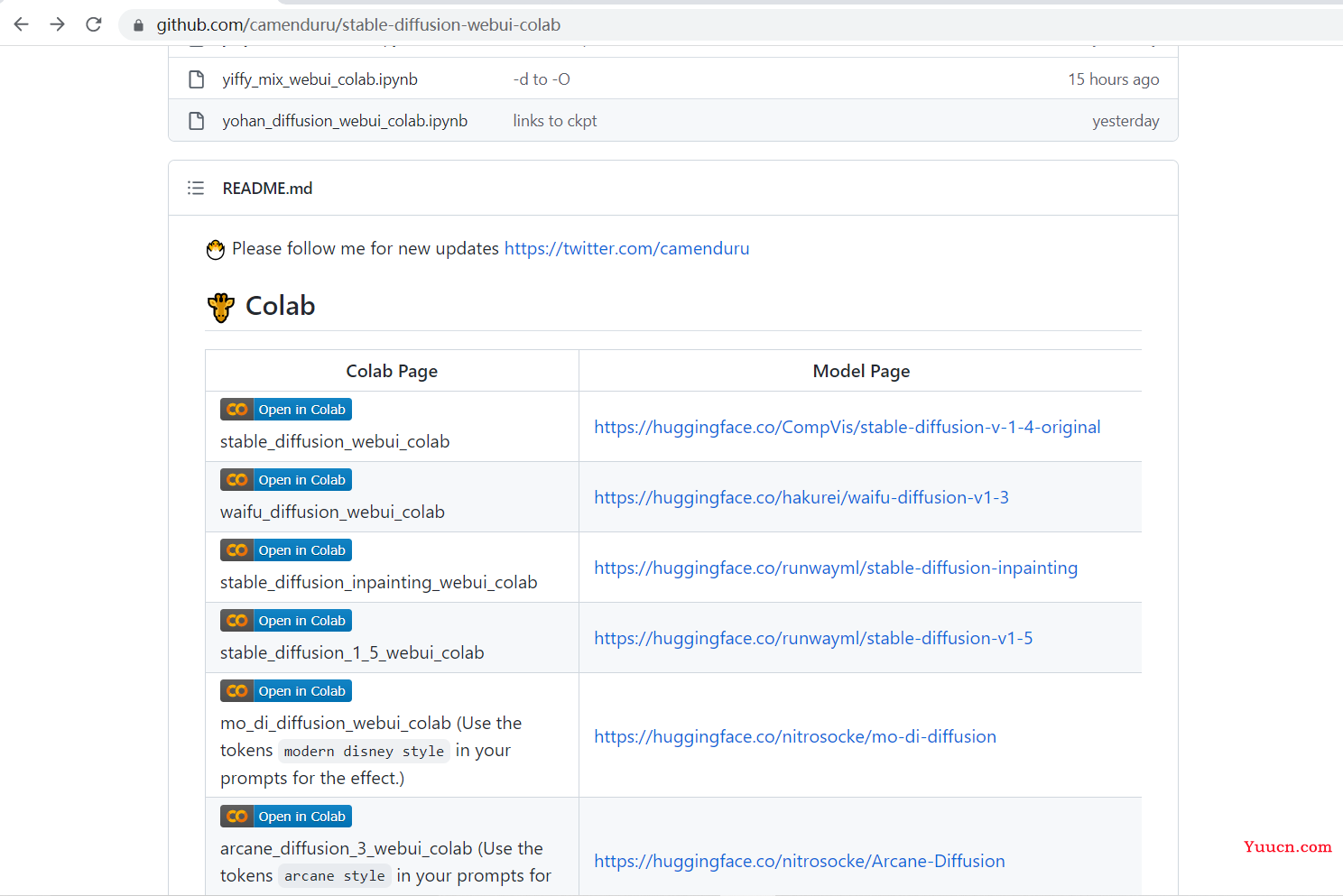The width and height of the screenshot is (1343, 896).
Task: Open the twitter.com/camenduru link
Action: tap(626, 248)
